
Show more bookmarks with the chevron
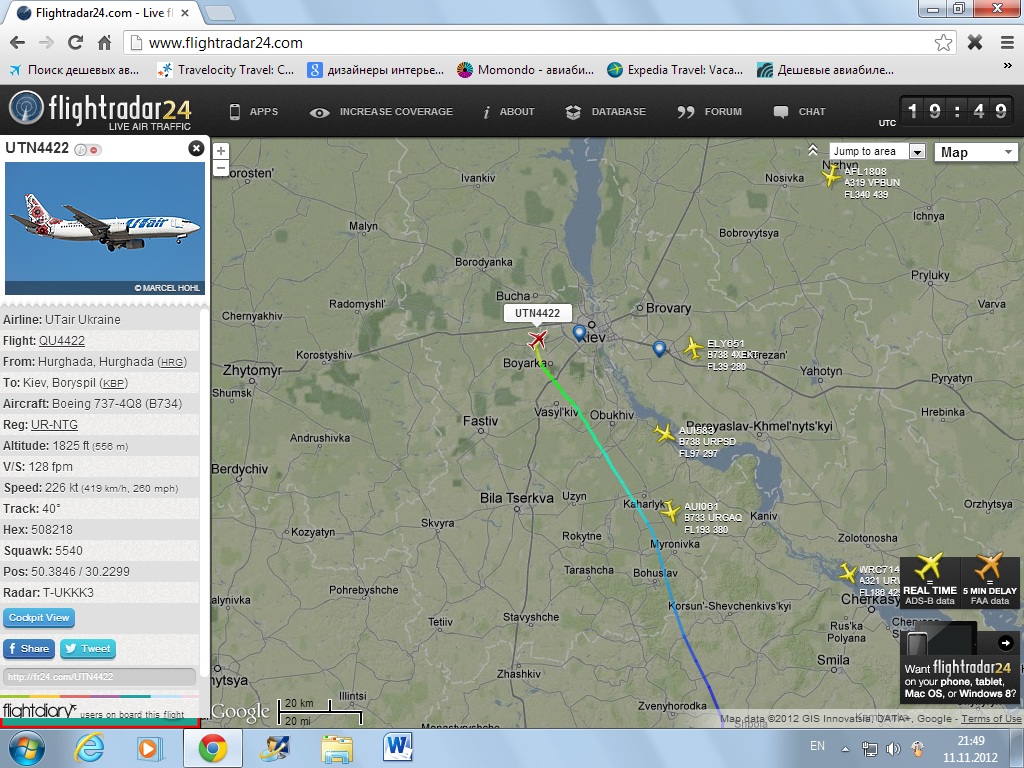[1007, 66]
